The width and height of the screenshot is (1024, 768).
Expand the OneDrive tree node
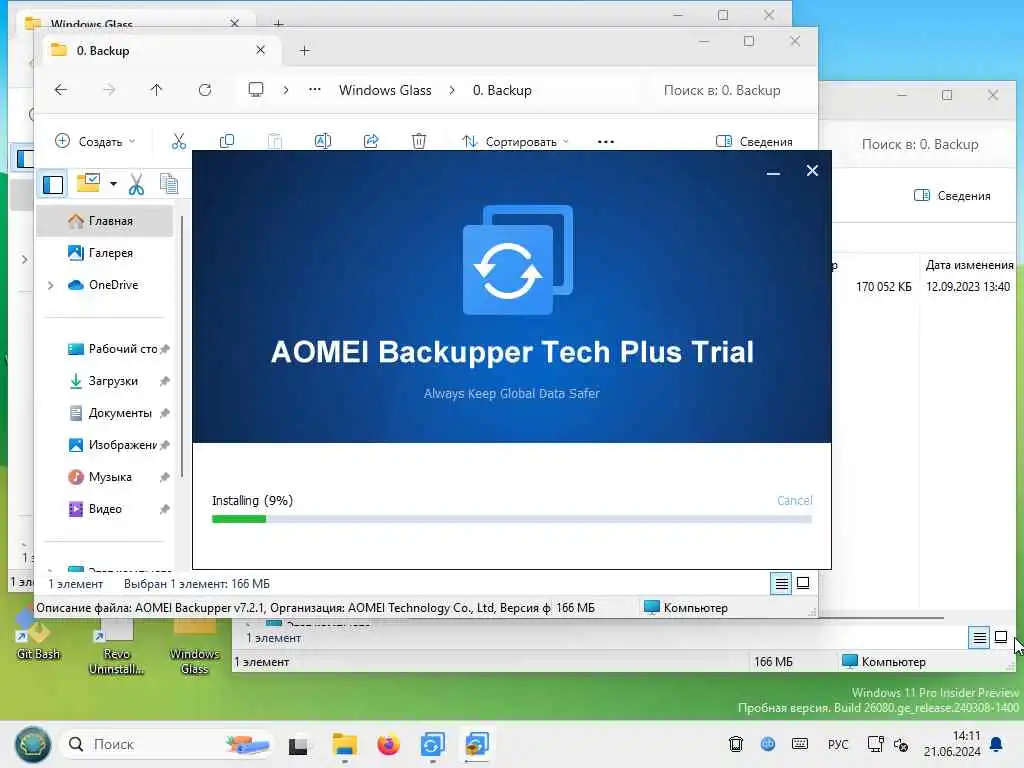tap(50, 285)
